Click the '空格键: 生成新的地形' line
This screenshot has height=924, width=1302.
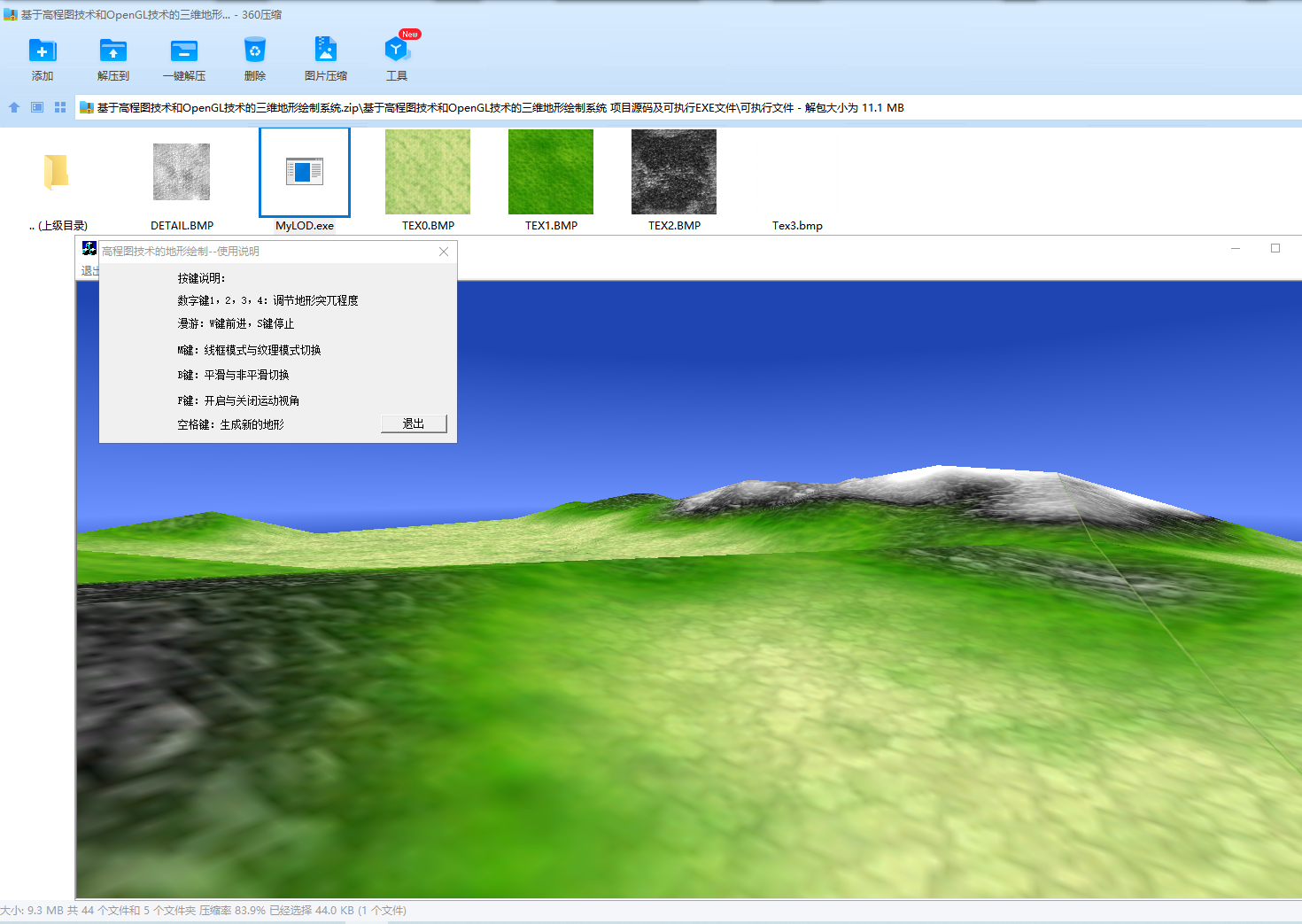click(x=230, y=425)
